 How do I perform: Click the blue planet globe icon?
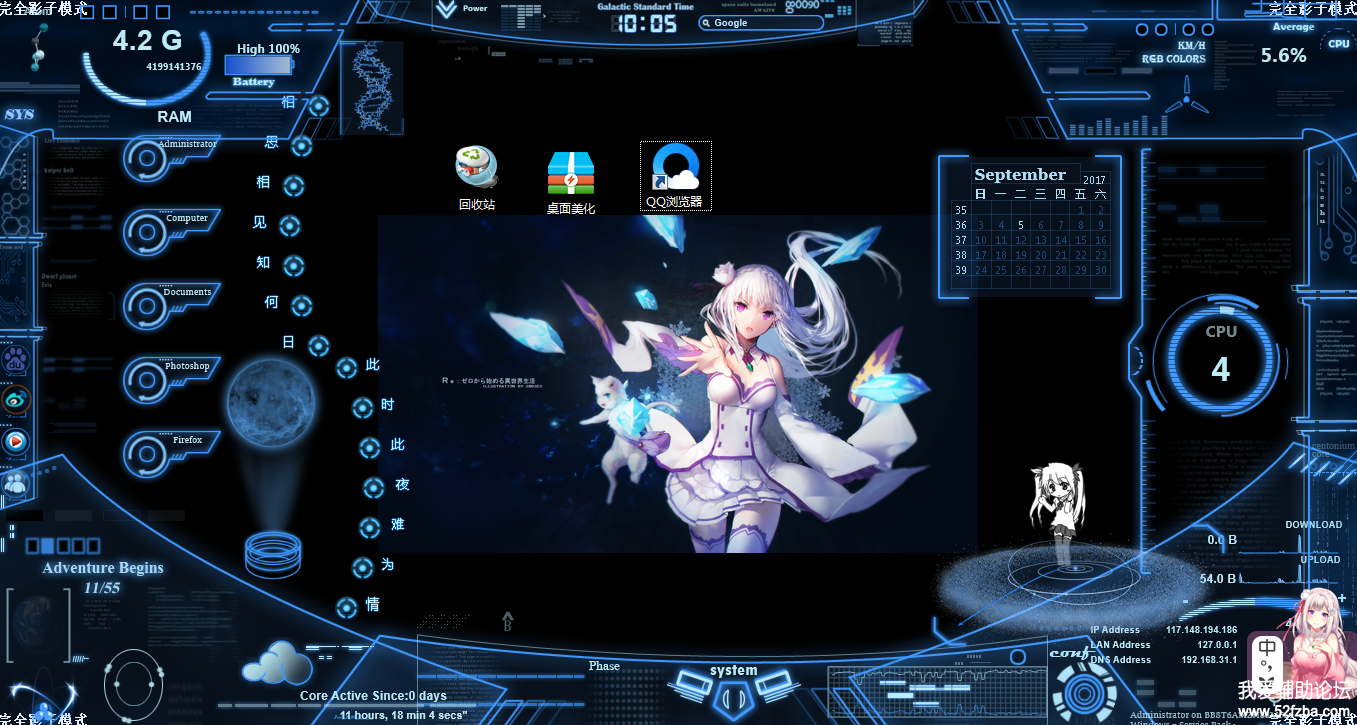point(271,404)
